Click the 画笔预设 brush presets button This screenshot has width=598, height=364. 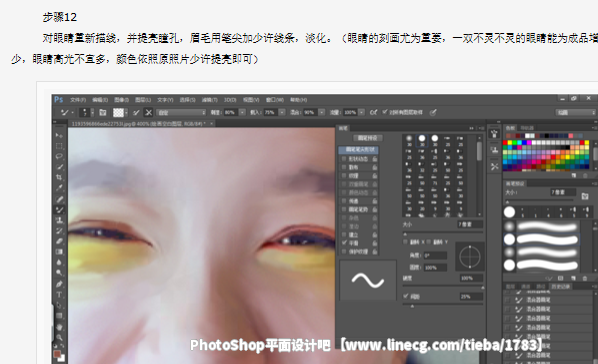(x=368, y=138)
